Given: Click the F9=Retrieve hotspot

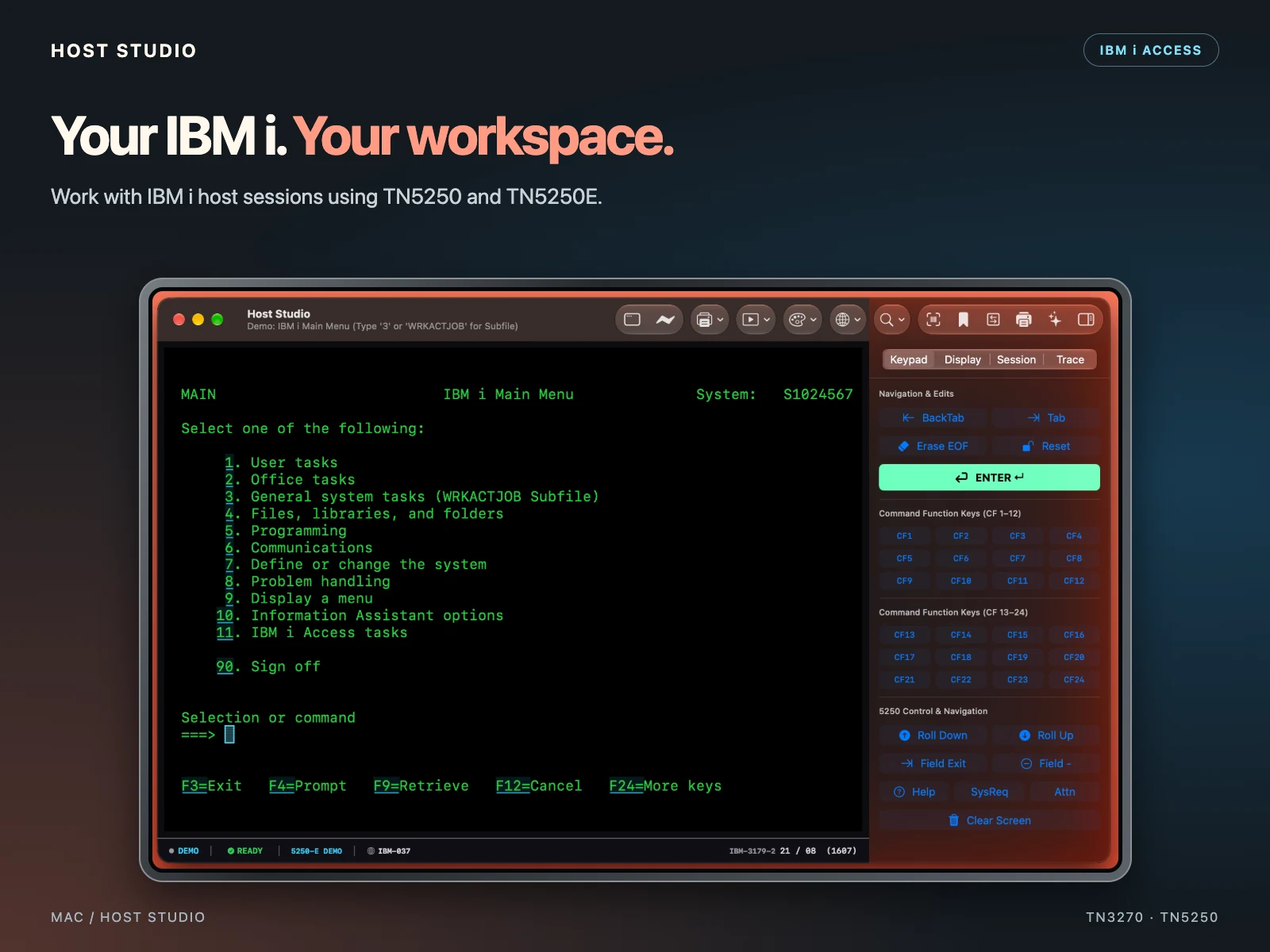Looking at the screenshot, I should point(421,786).
